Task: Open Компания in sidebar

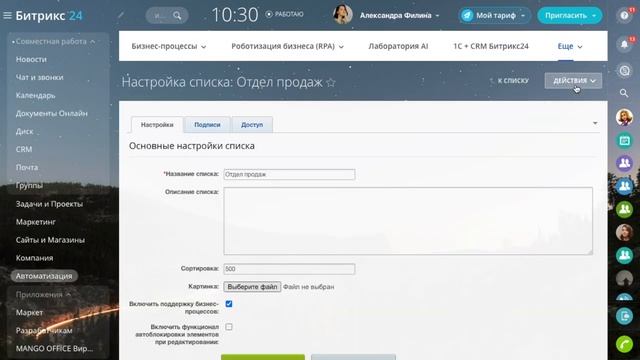Action: tap(34, 258)
